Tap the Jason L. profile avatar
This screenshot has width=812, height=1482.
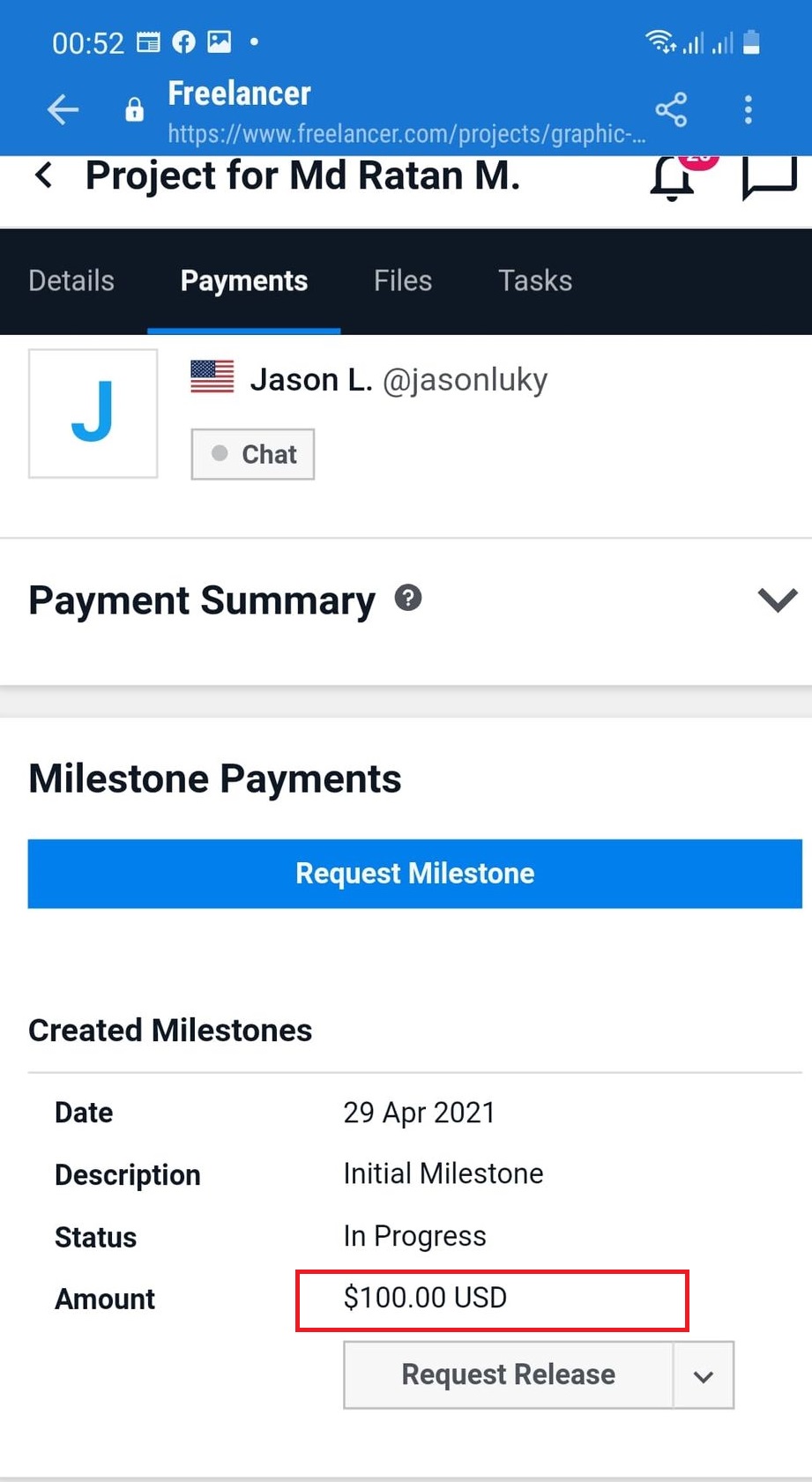point(93,413)
